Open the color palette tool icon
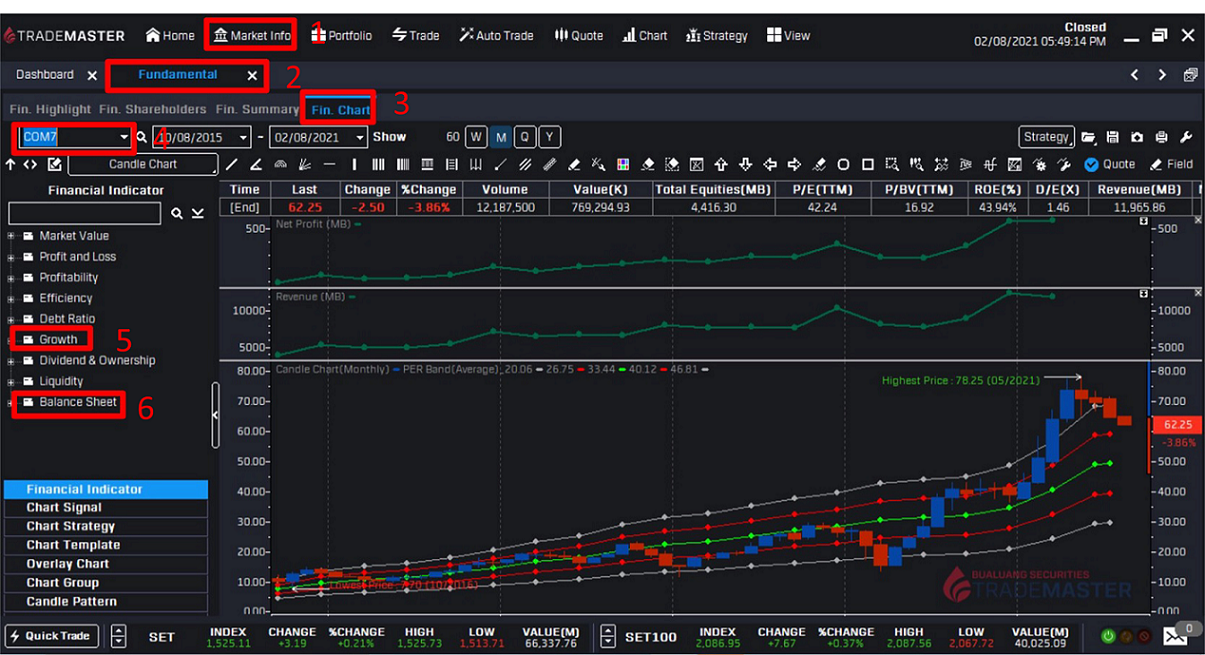Viewport: 1205px width, 655px height. [622, 164]
